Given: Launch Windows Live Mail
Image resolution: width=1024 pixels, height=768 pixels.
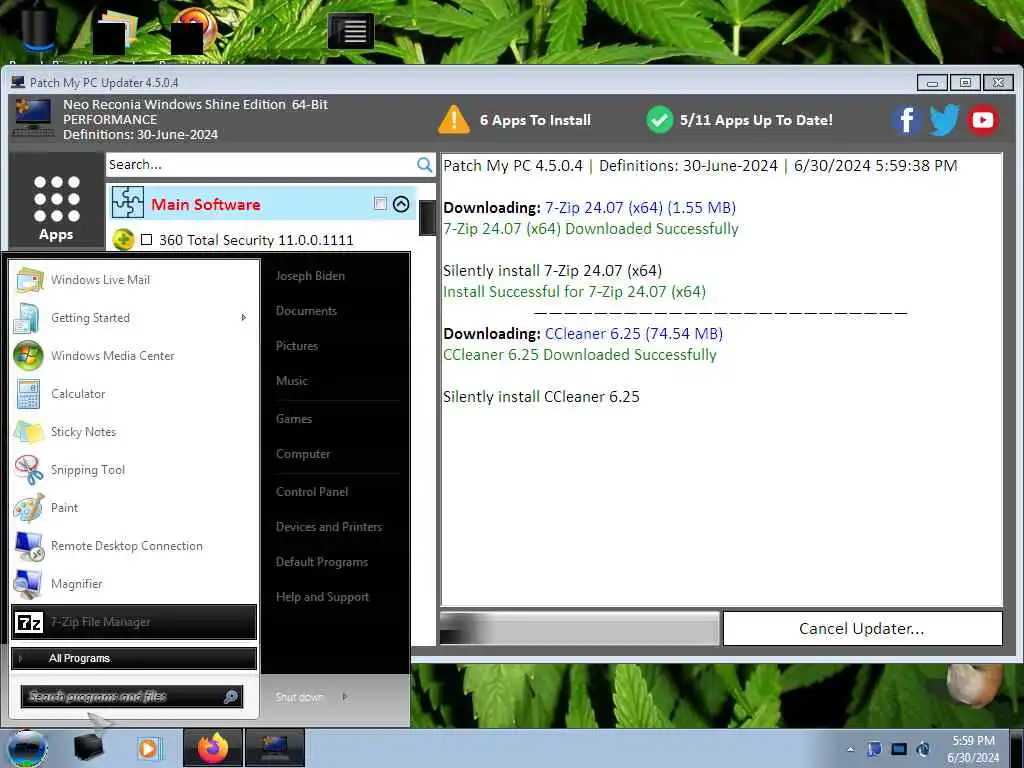Looking at the screenshot, I should pos(134,280).
